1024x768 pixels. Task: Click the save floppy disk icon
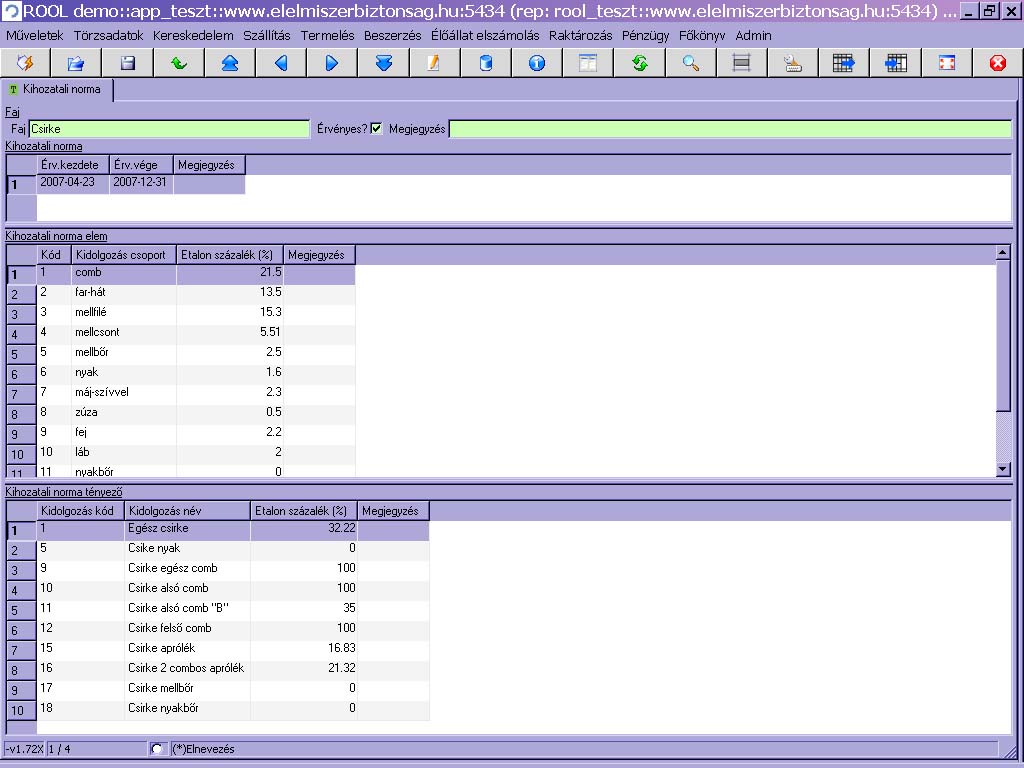(127, 63)
